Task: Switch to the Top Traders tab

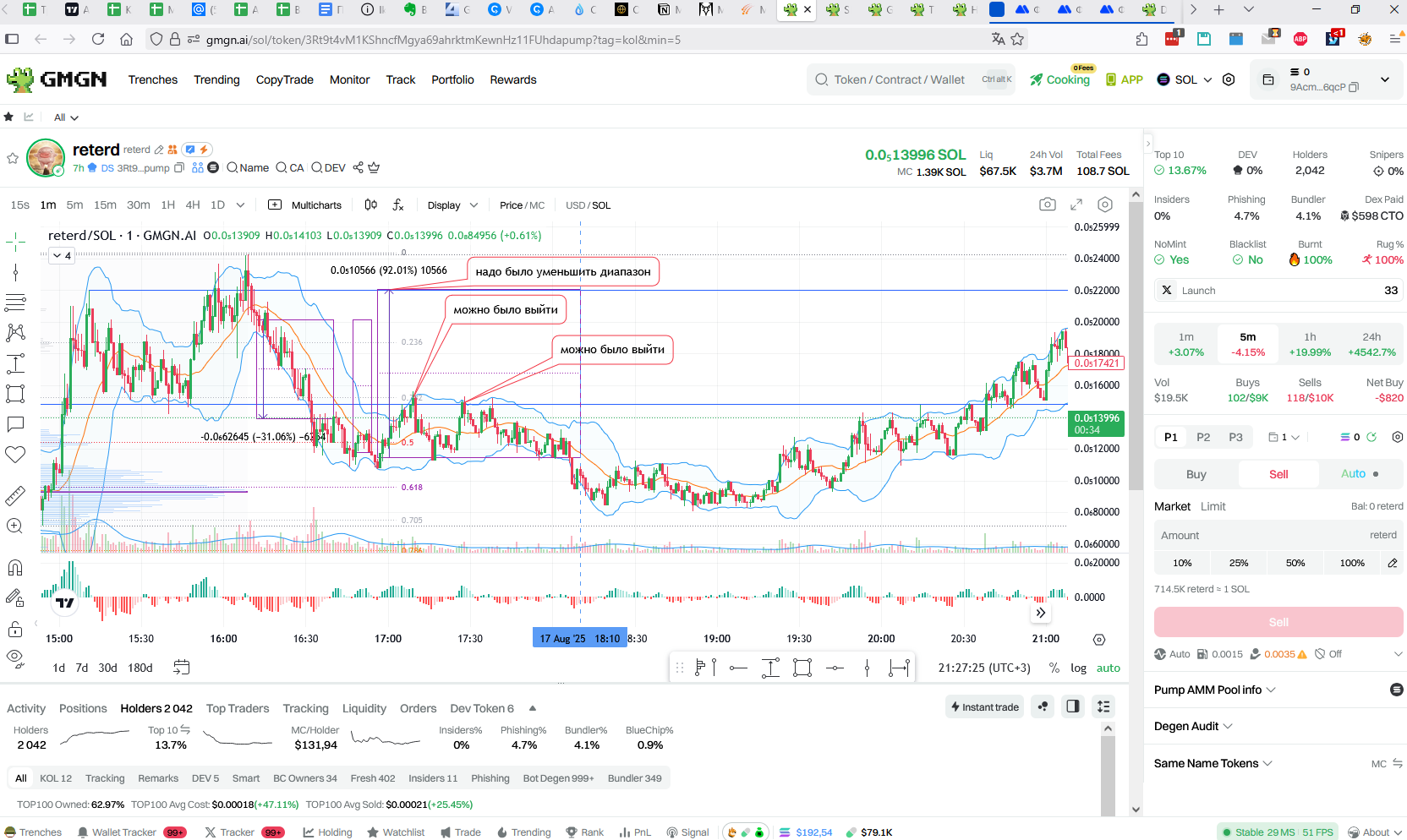Action: click(238, 708)
